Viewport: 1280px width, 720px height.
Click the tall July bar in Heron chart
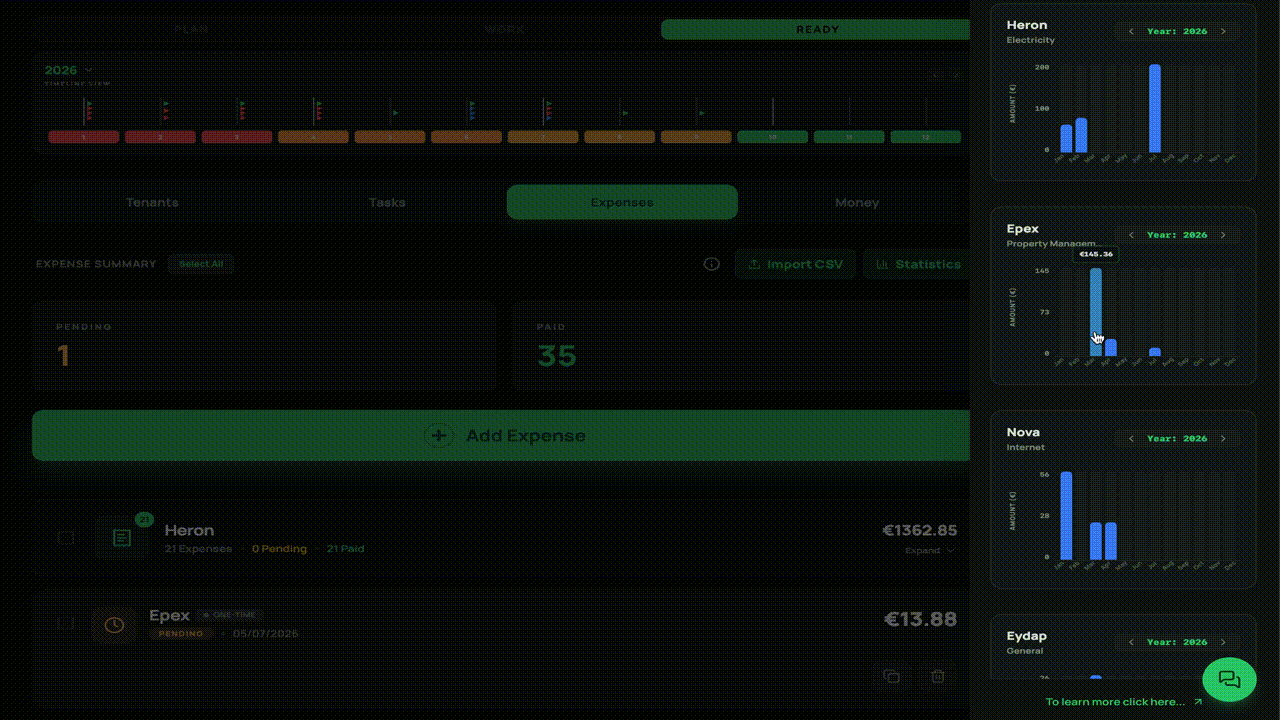[1155, 108]
